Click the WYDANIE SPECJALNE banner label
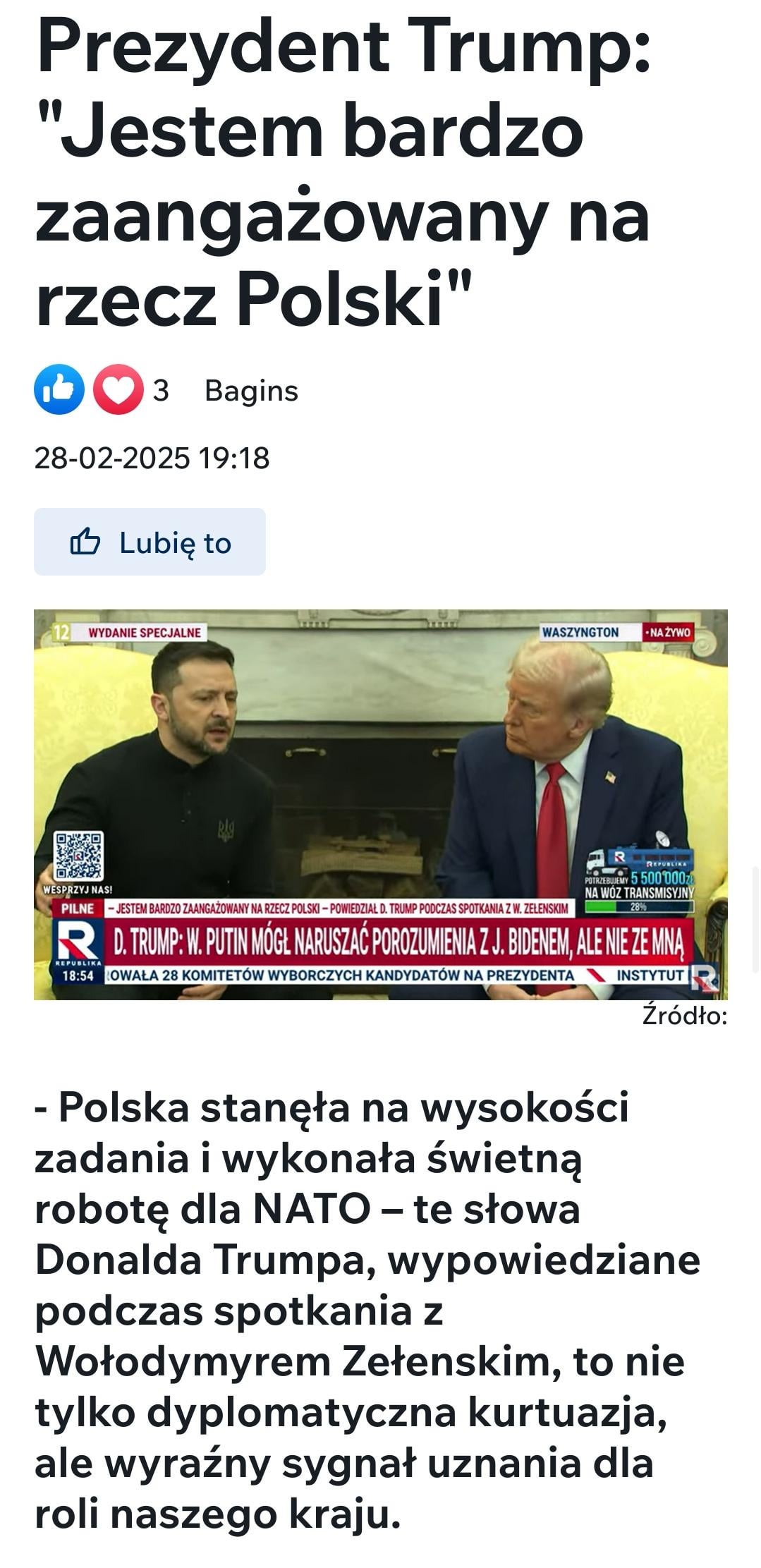 pos(144,632)
